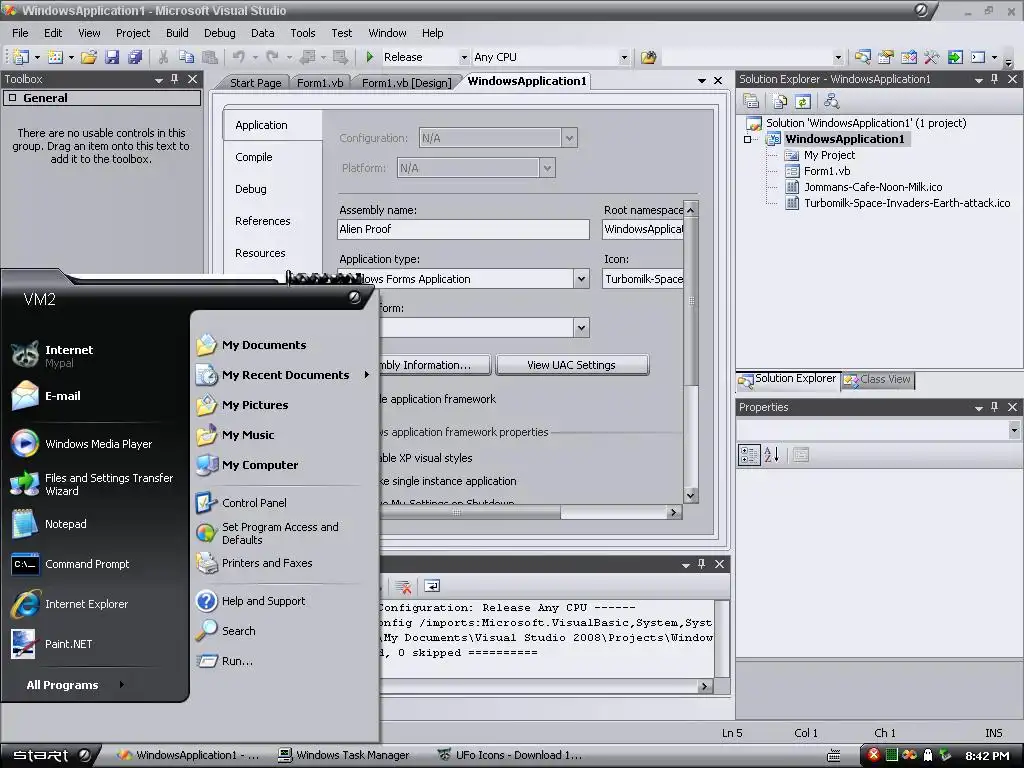The height and width of the screenshot is (768, 1024).
Task: Click the View UAC Settings button
Action: point(572,365)
